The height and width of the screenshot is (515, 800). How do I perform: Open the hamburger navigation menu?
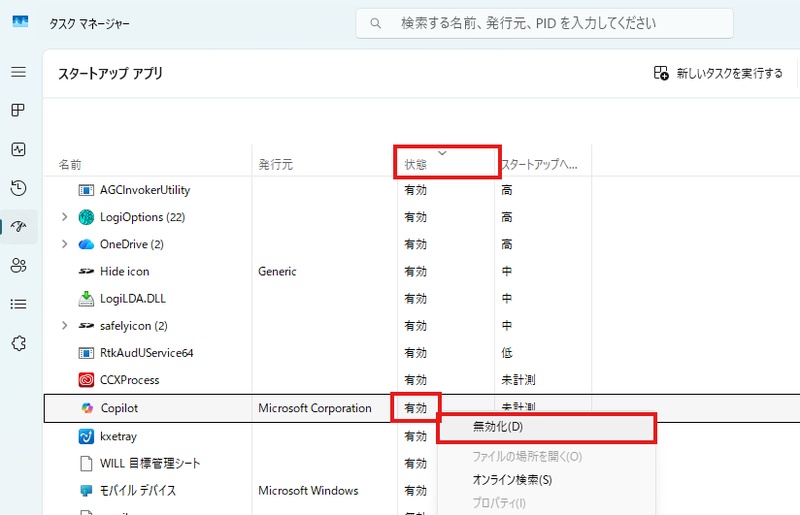click(x=18, y=72)
